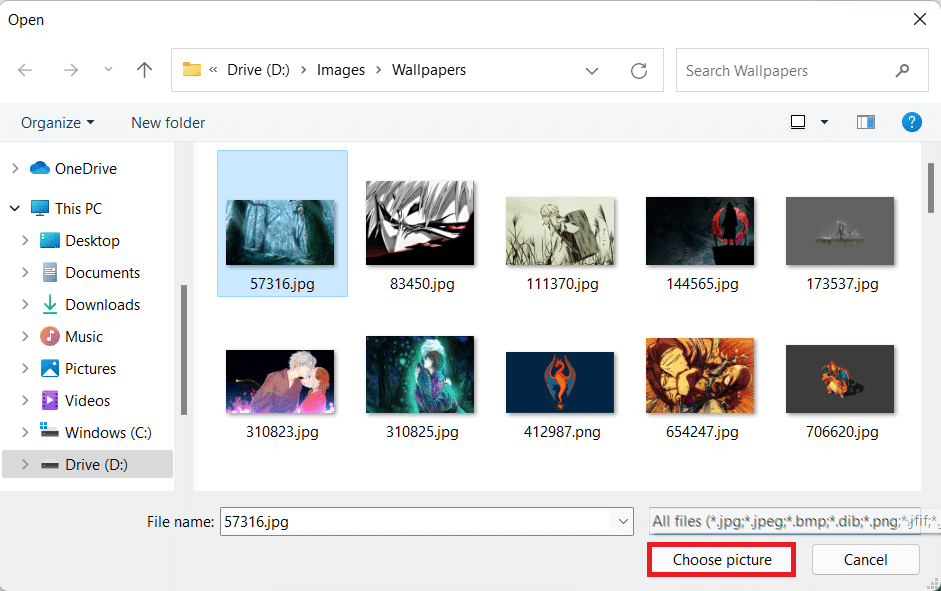Select Drive (D:) in the address path
This screenshot has height=591, width=941.
click(x=258, y=70)
